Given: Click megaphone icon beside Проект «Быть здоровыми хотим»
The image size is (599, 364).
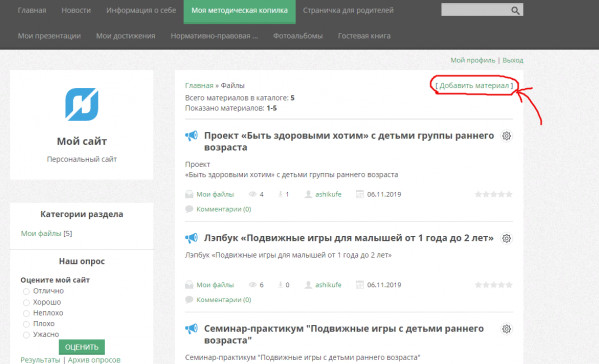Looking at the screenshot, I should coord(191,136).
